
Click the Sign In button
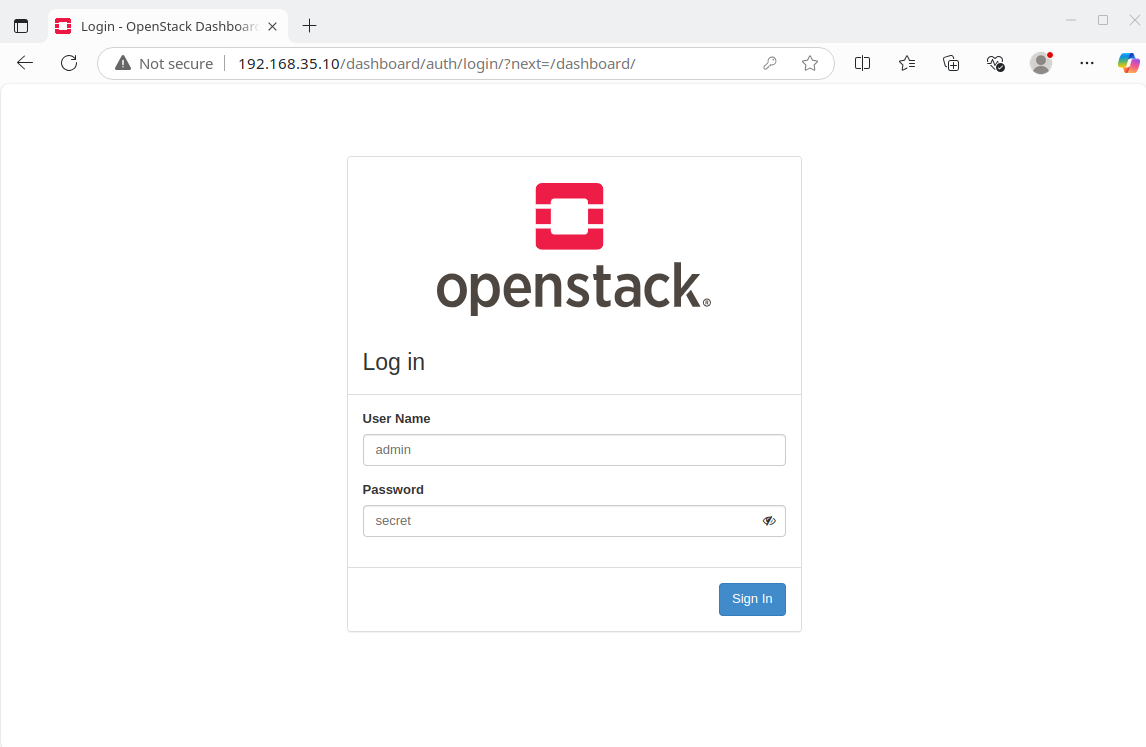(x=752, y=599)
